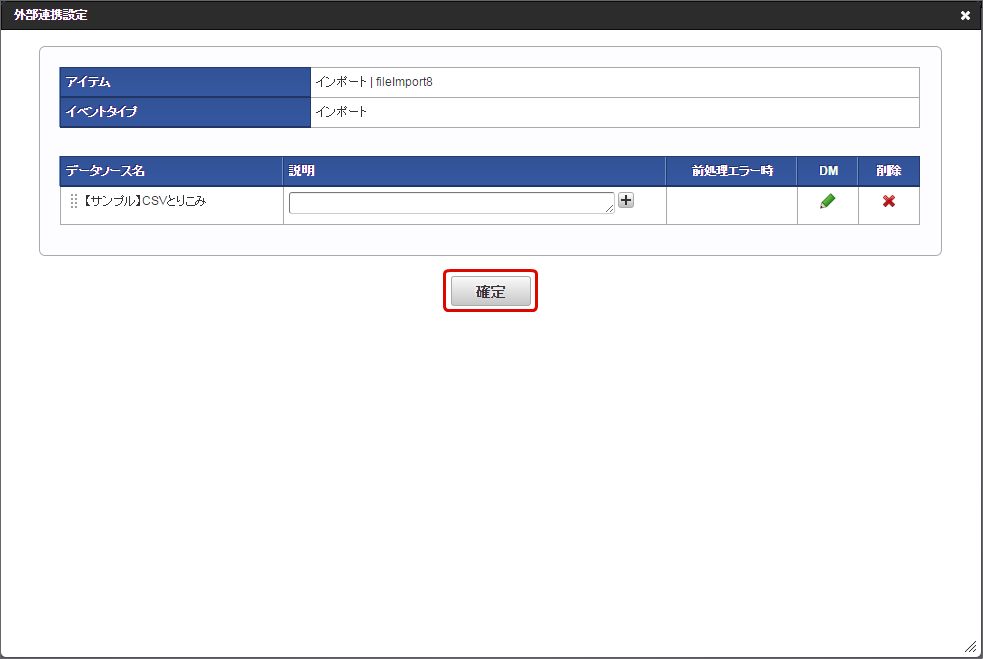Click the 確定 button
The image size is (983, 659).
490,292
